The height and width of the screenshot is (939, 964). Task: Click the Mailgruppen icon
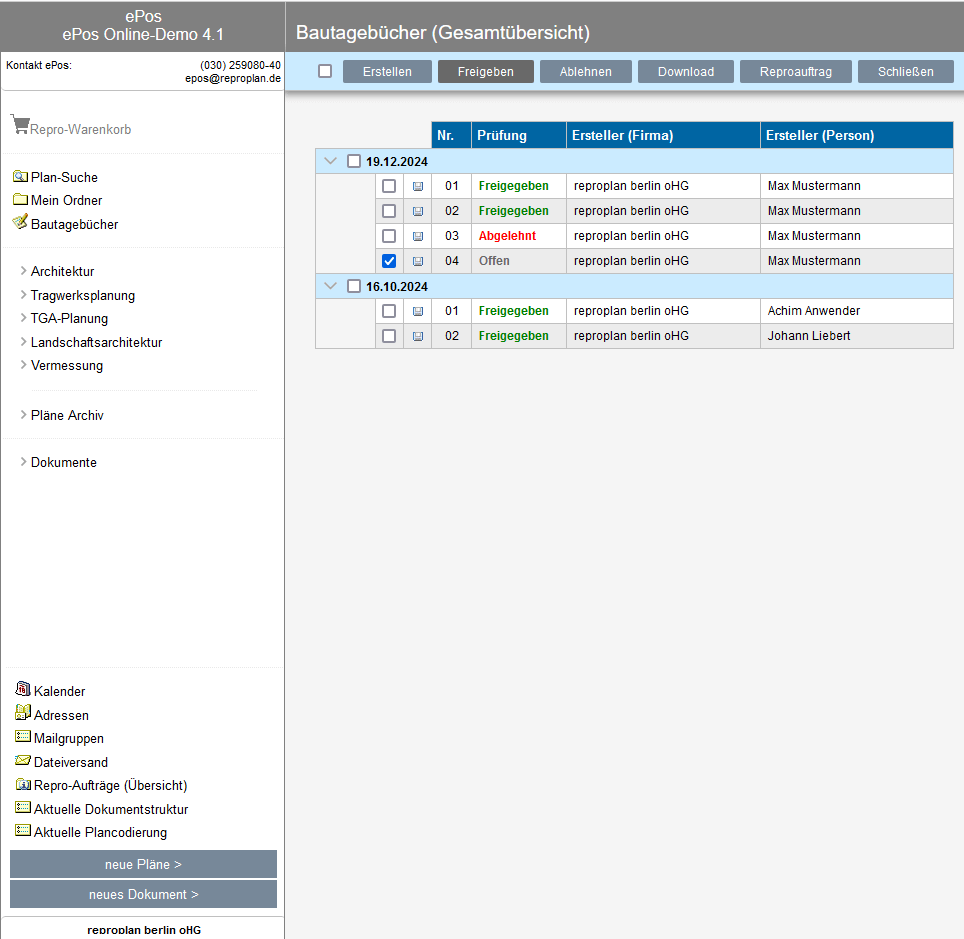coord(23,736)
